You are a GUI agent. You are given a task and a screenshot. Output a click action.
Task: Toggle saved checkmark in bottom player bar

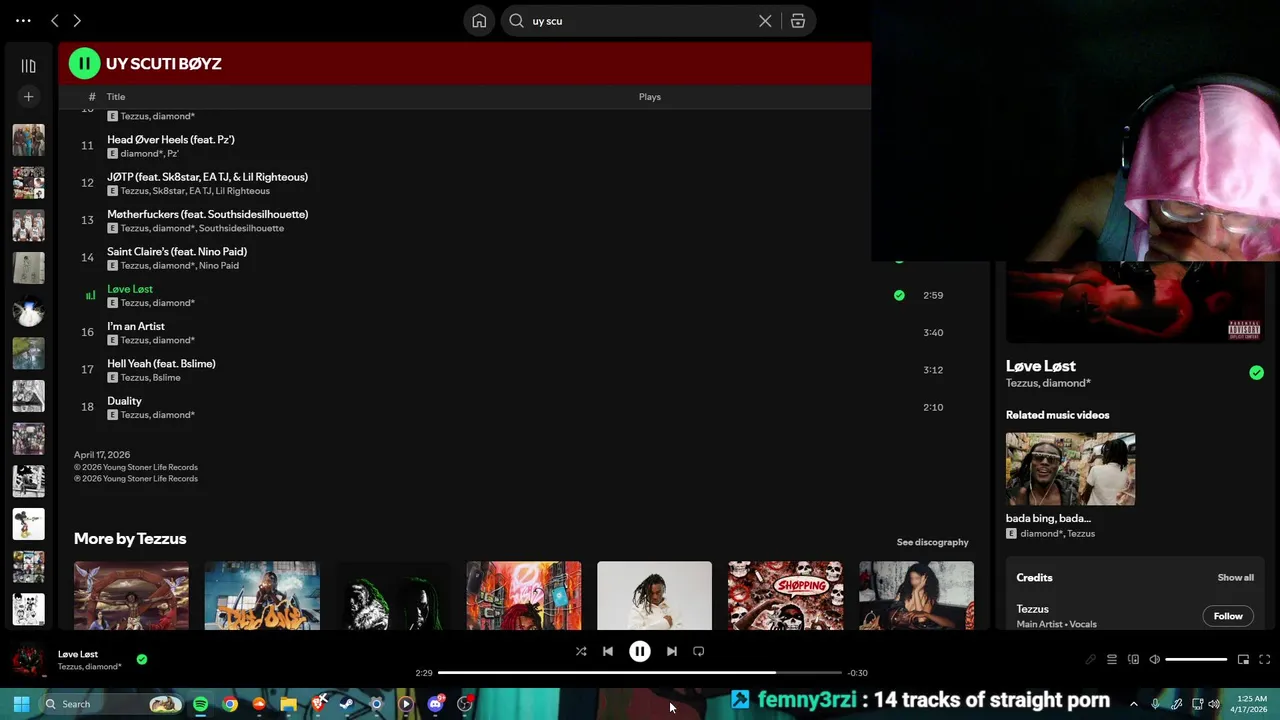(x=142, y=659)
